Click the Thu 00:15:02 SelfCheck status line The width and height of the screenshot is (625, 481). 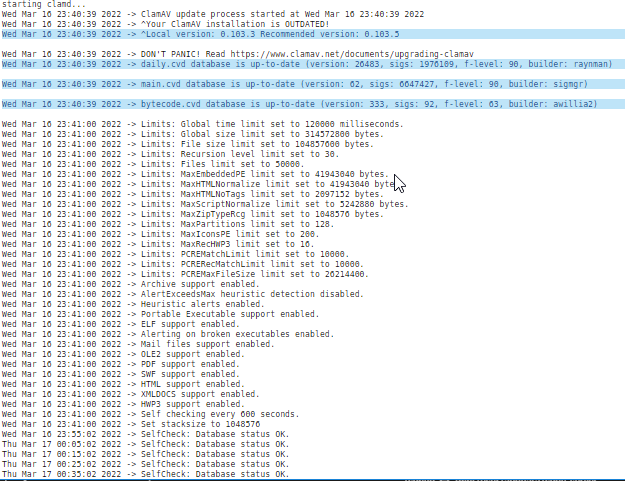point(145,454)
